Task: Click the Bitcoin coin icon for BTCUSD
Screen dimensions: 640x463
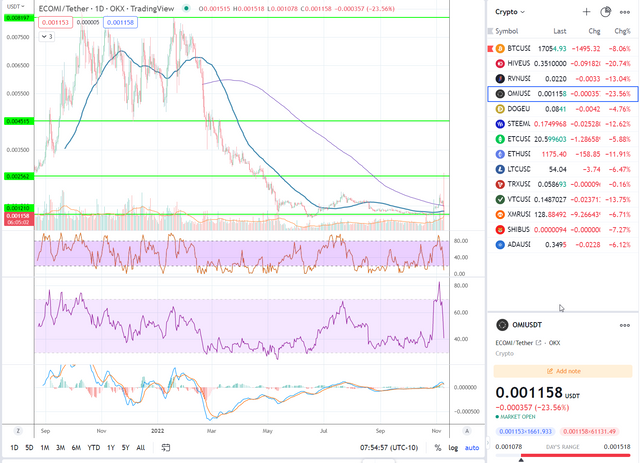Action: pos(500,49)
